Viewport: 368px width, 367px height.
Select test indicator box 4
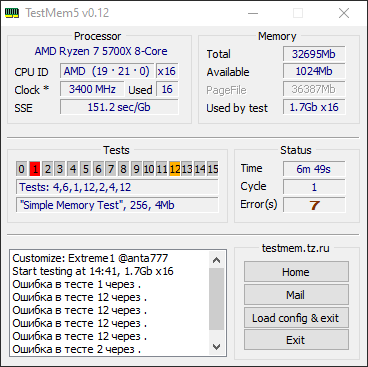click(x=73, y=169)
